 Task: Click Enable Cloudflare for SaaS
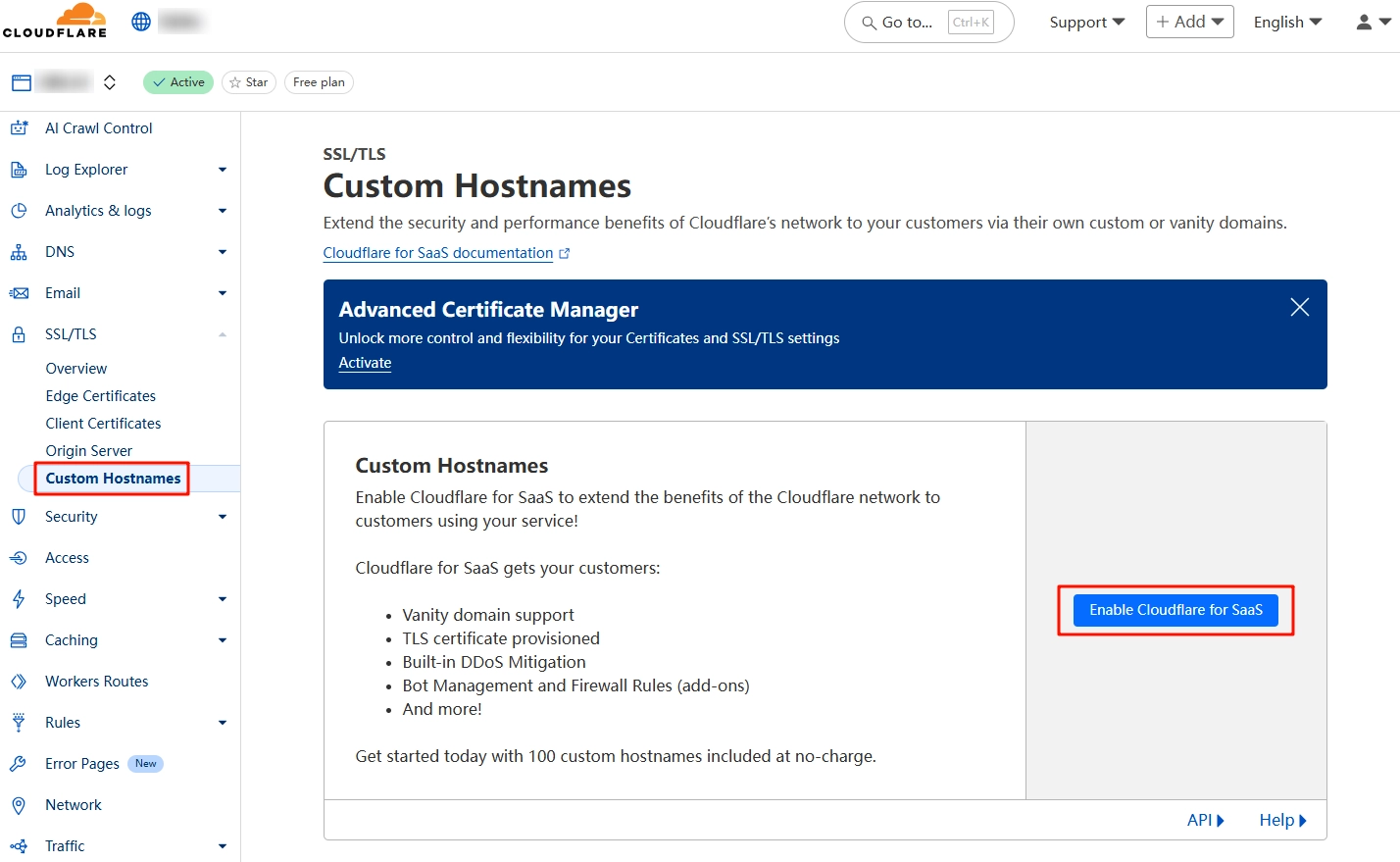[1175, 609]
